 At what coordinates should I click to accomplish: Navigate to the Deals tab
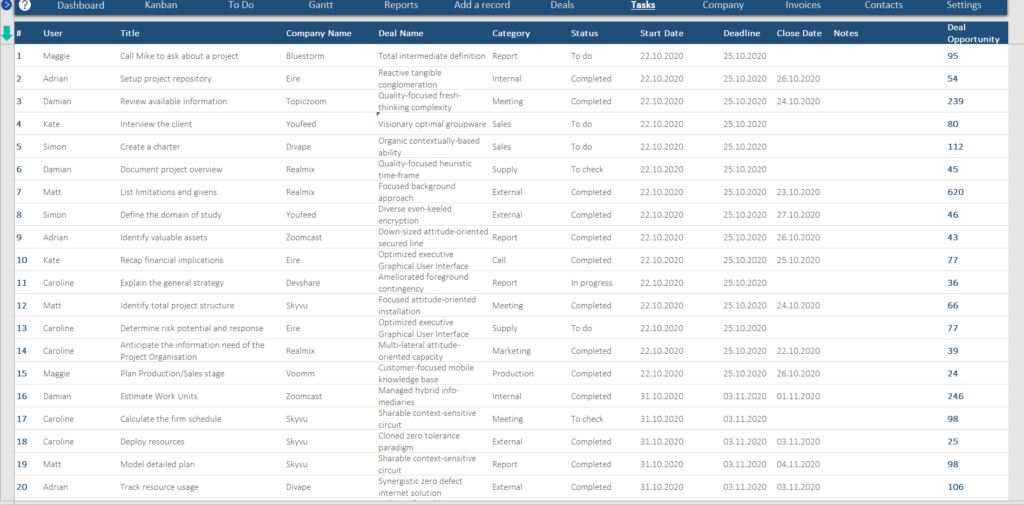[562, 6]
